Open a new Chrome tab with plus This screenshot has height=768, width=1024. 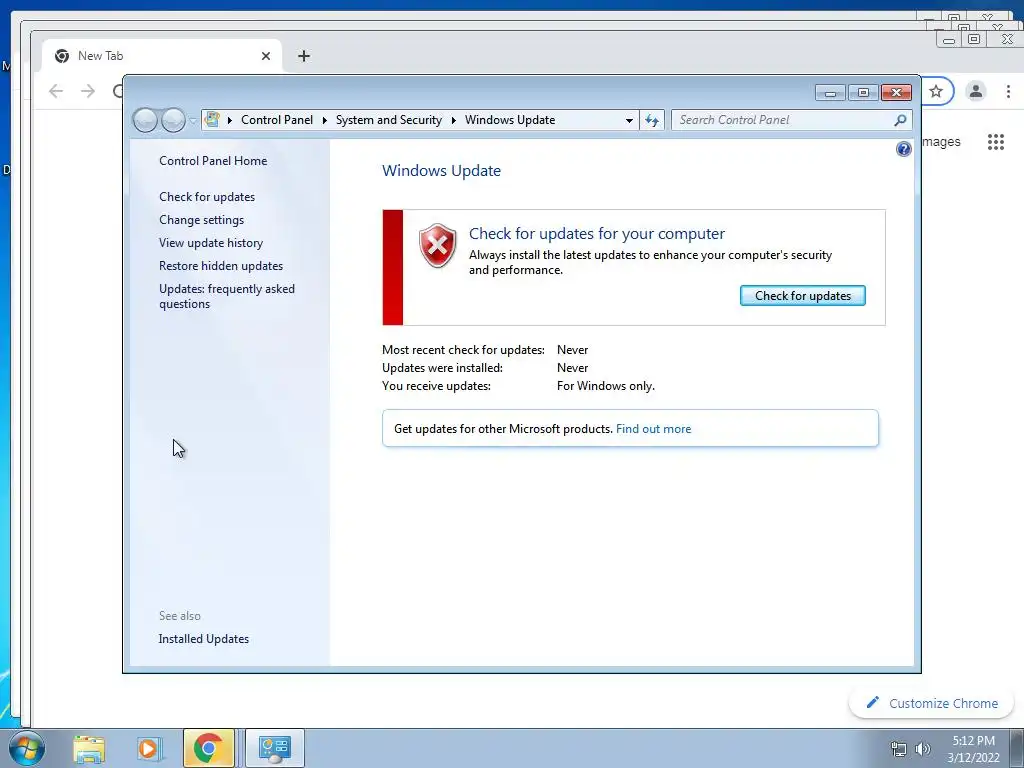coord(304,56)
